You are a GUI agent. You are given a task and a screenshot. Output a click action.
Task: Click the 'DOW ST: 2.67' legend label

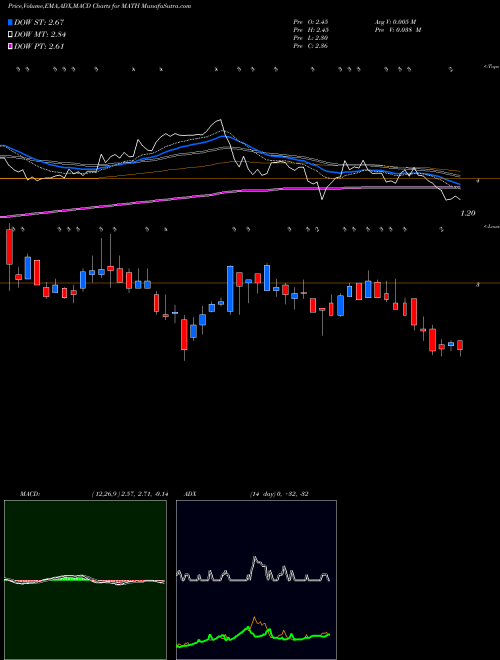click(39, 22)
